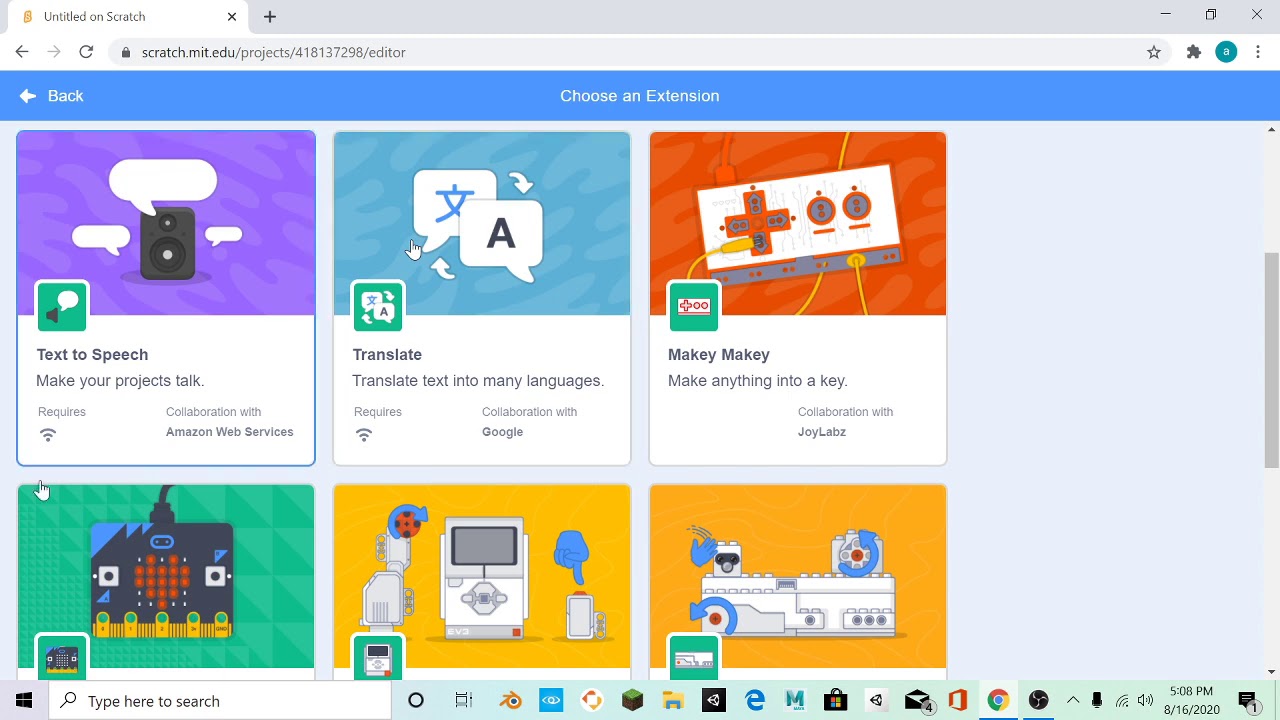This screenshot has width=1280, height=720.
Task: Reload the Scratch editor page
Action: (x=86, y=52)
